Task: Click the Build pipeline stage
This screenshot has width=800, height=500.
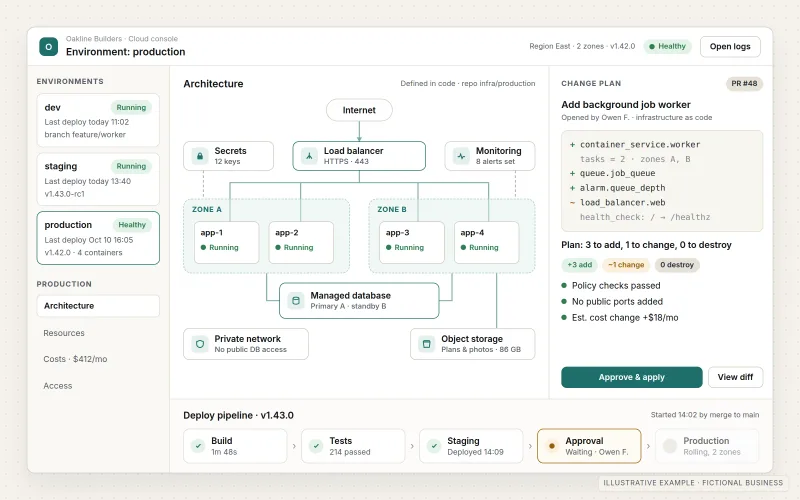Action: tap(235, 446)
